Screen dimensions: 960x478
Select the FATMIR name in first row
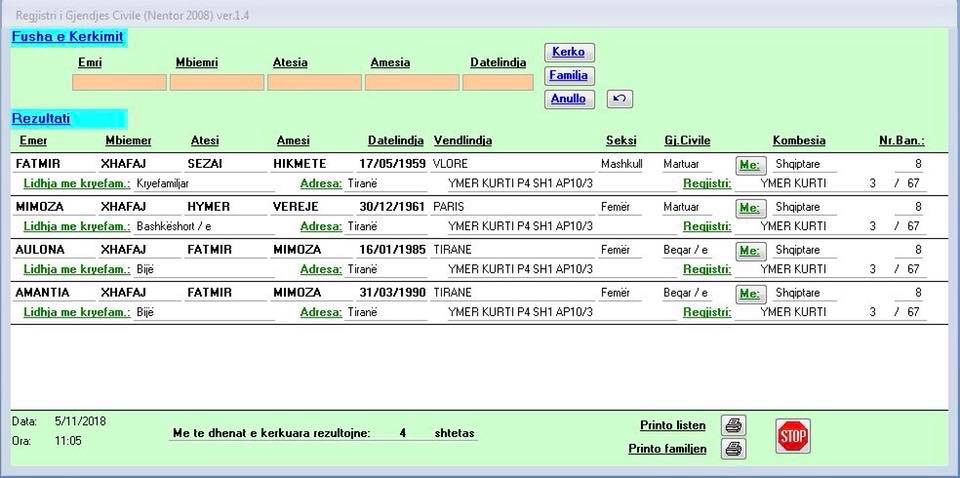coord(39,163)
